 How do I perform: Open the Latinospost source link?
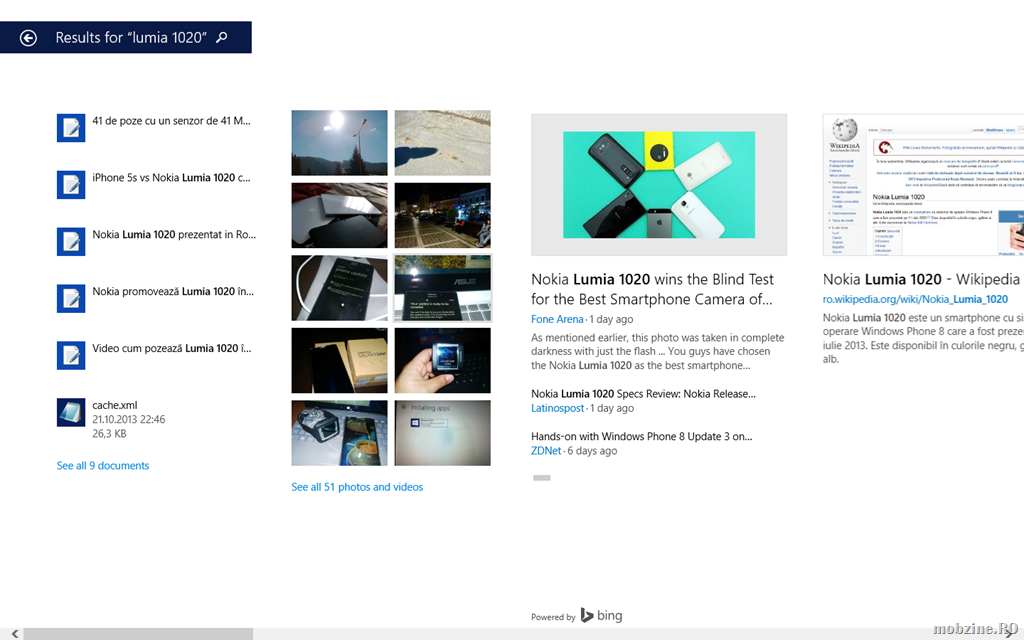(558, 408)
